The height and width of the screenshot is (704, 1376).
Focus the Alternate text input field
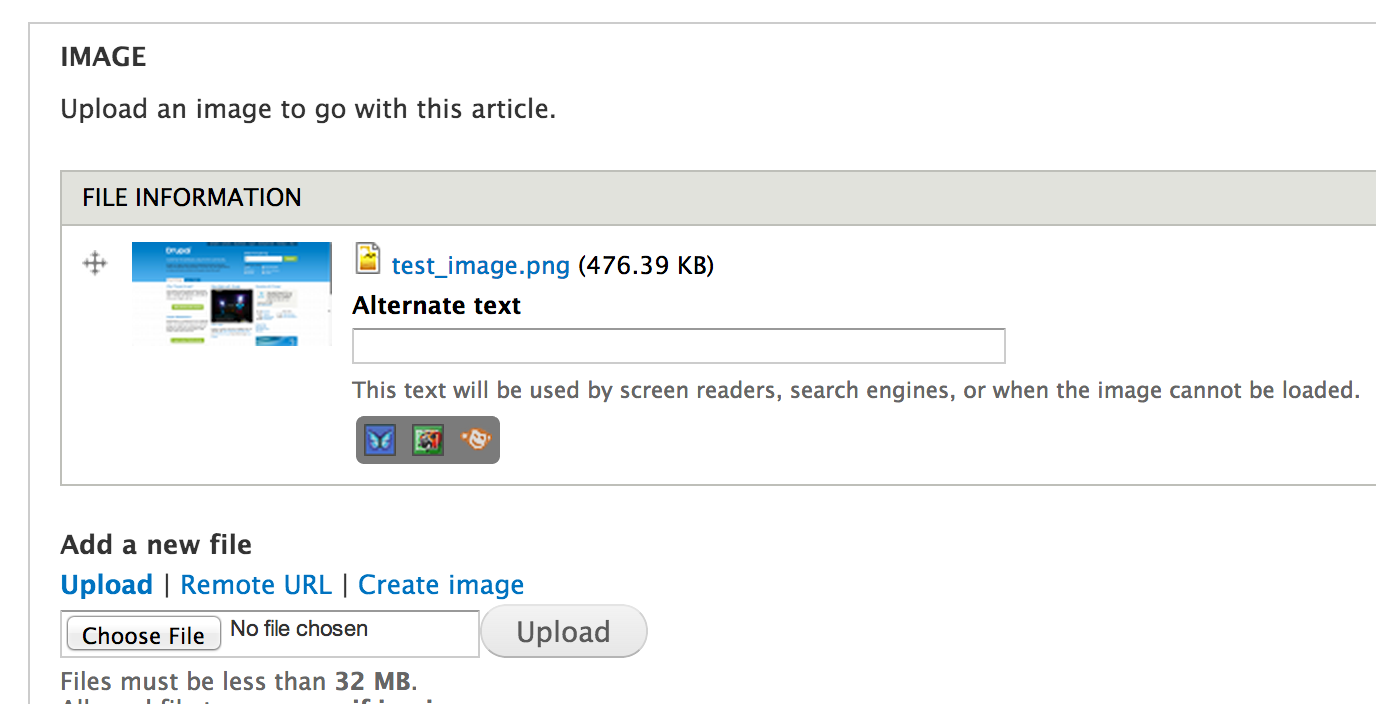coord(679,346)
